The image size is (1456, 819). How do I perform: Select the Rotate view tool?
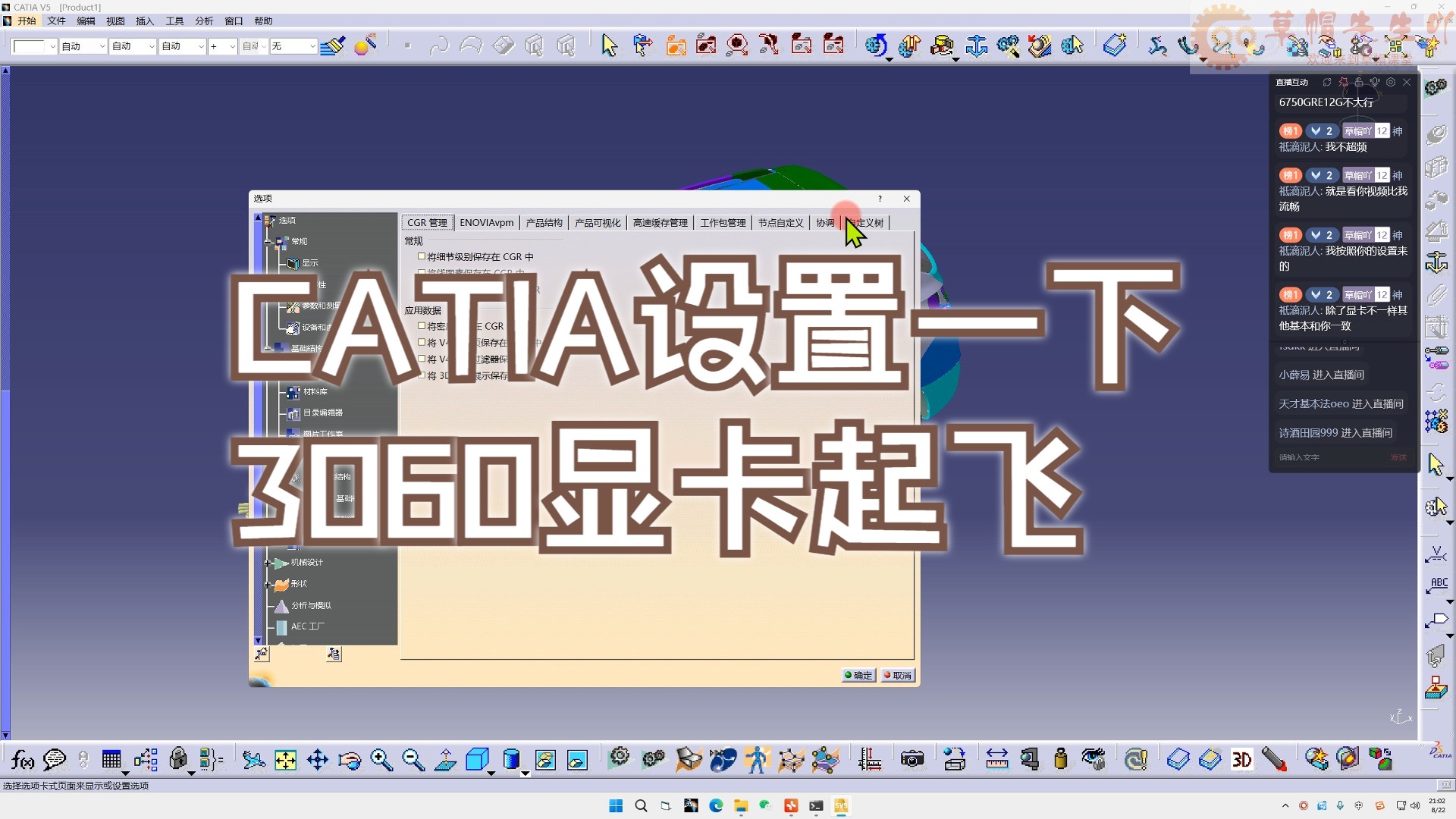tap(350, 759)
